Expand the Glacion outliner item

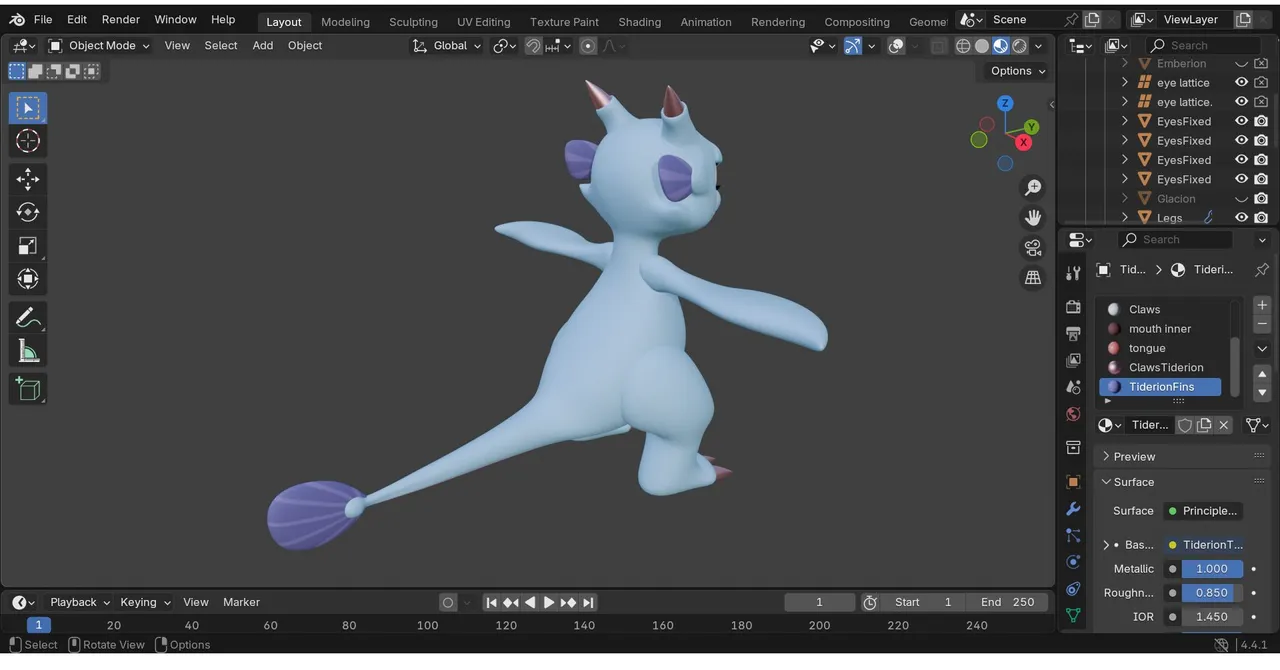(x=1125, y=198)
